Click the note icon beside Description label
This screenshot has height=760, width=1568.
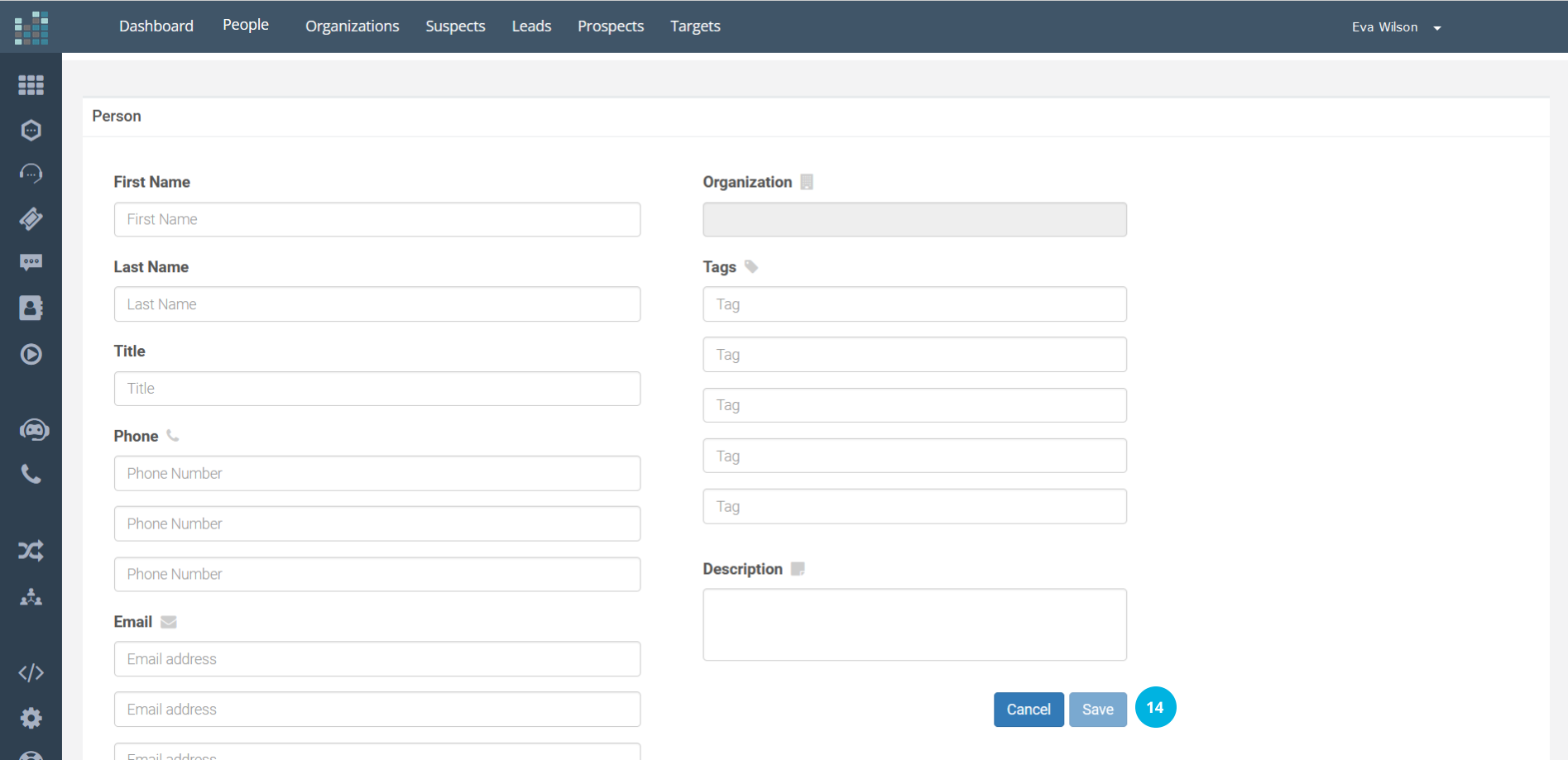click(x=798, y=569)
